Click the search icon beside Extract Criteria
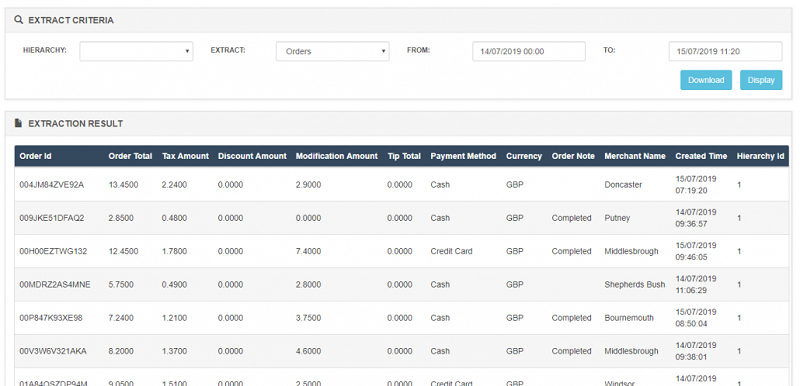 19,20
